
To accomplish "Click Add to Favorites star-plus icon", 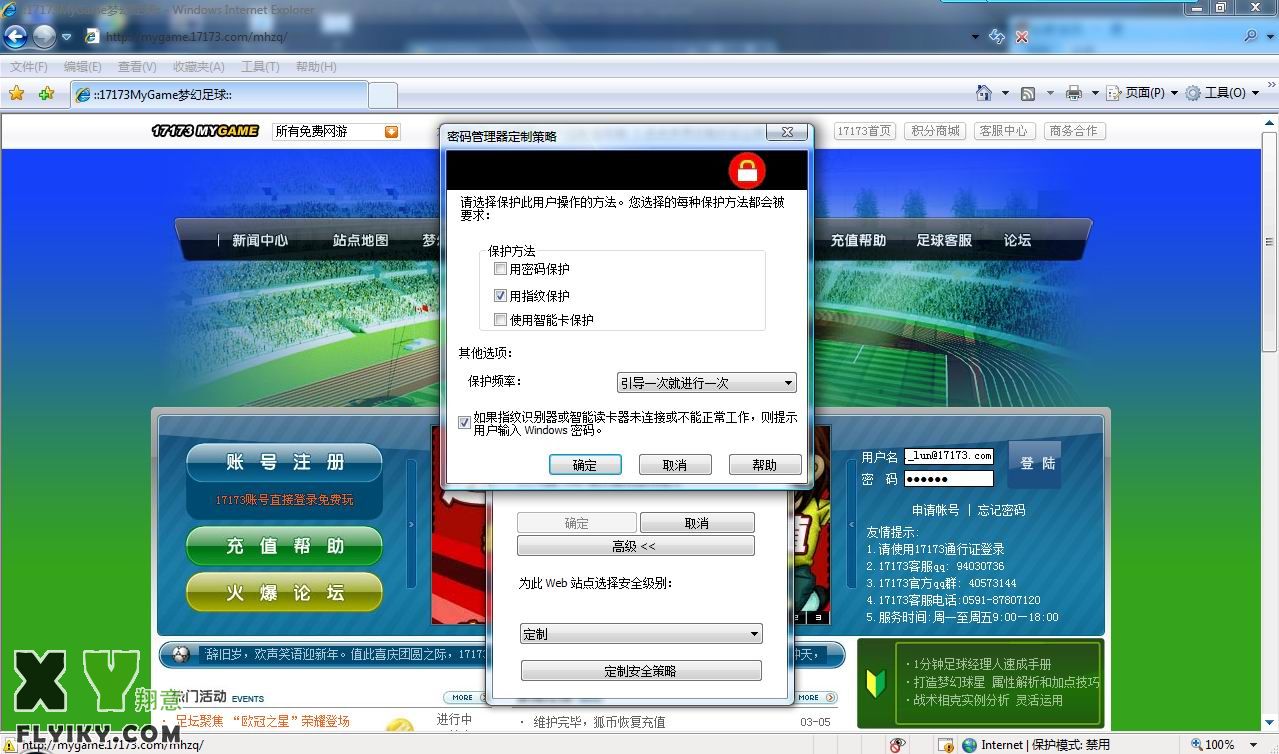I will 46,93.
